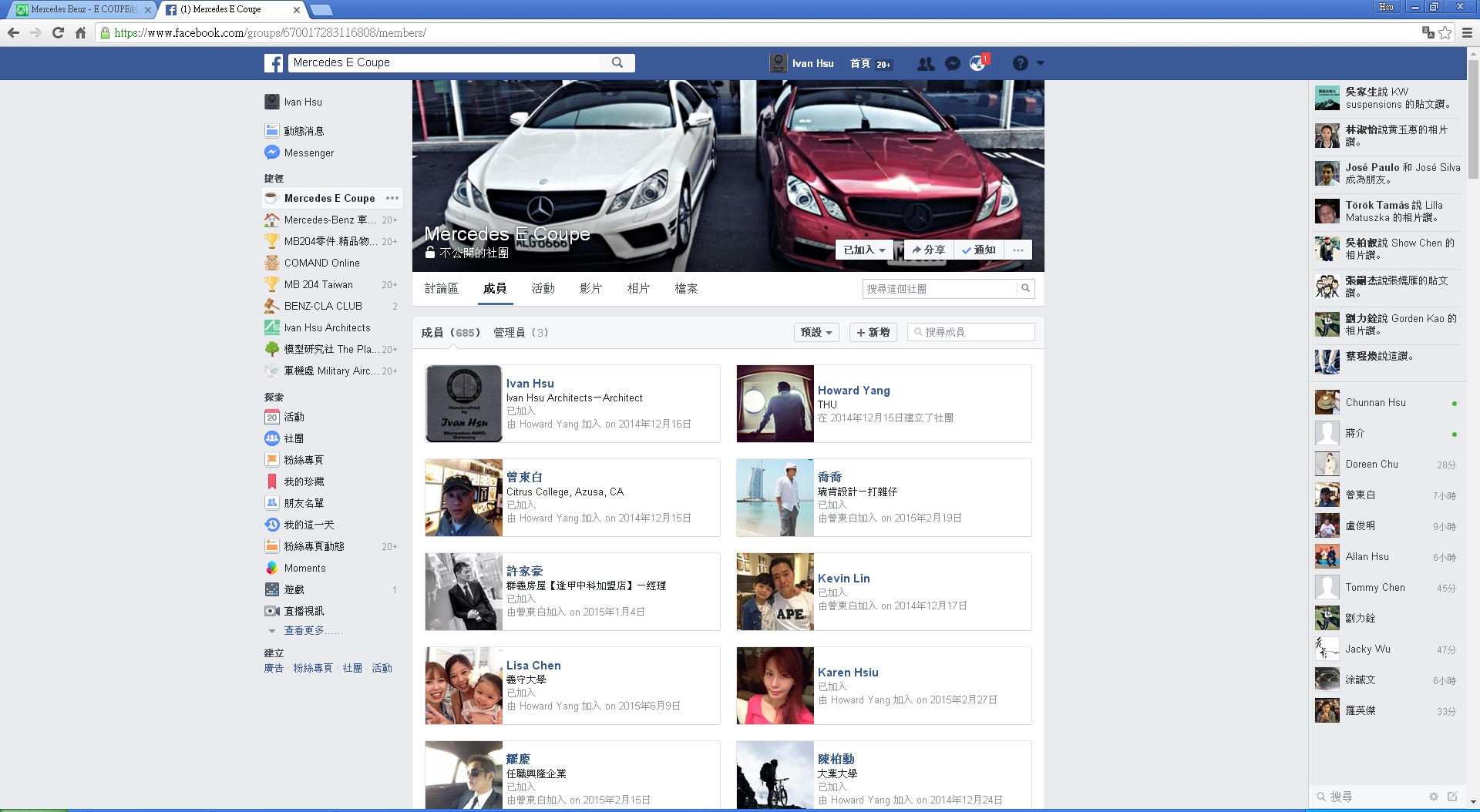Open Messenger icon in top bar

pyautogui.click(x=953, y=64)
